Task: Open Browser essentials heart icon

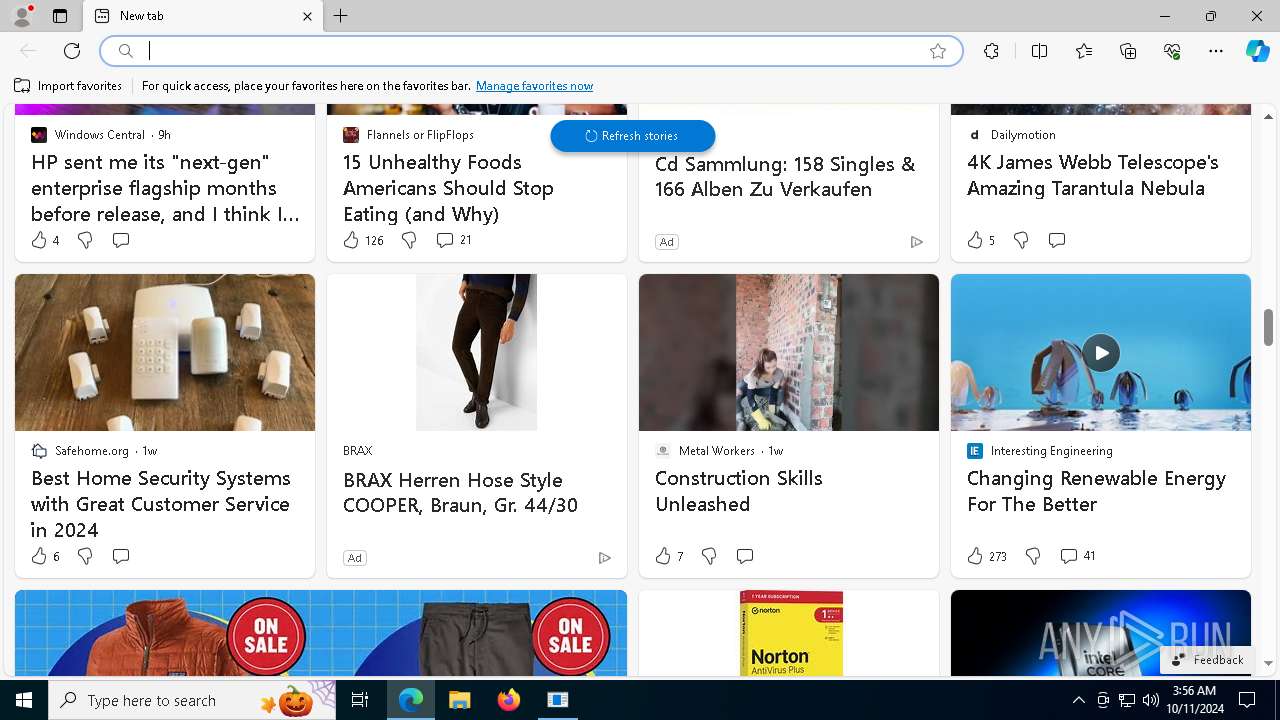Action: 1172,51
